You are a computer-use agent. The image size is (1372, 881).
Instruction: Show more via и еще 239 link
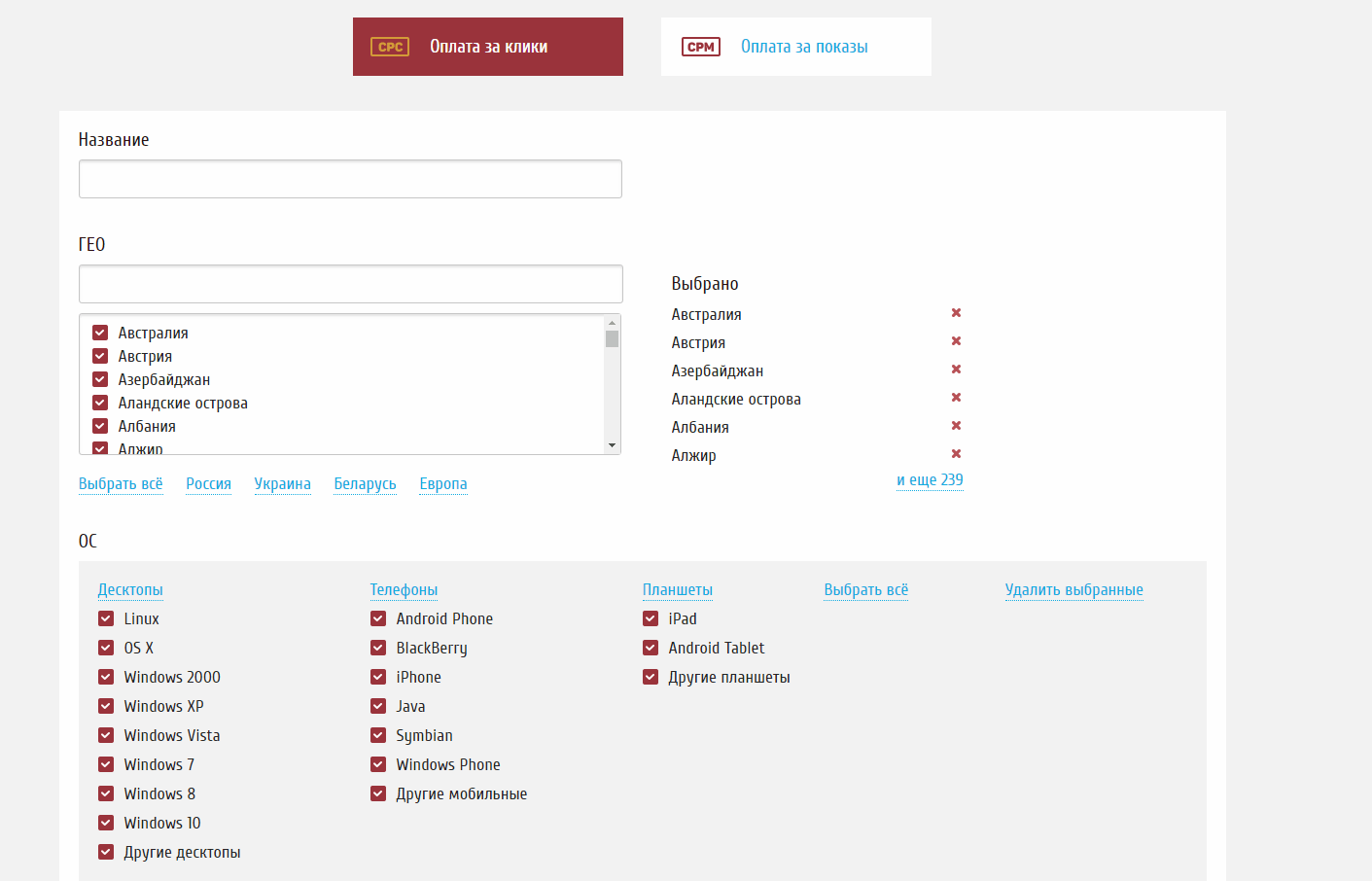click(930, 480)
